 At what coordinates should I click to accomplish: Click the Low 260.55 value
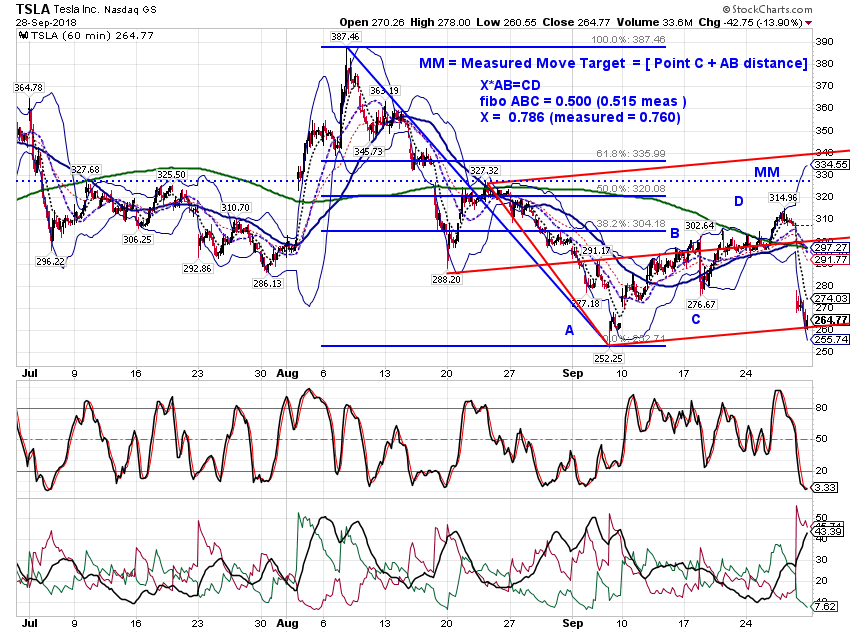[506, 22]
